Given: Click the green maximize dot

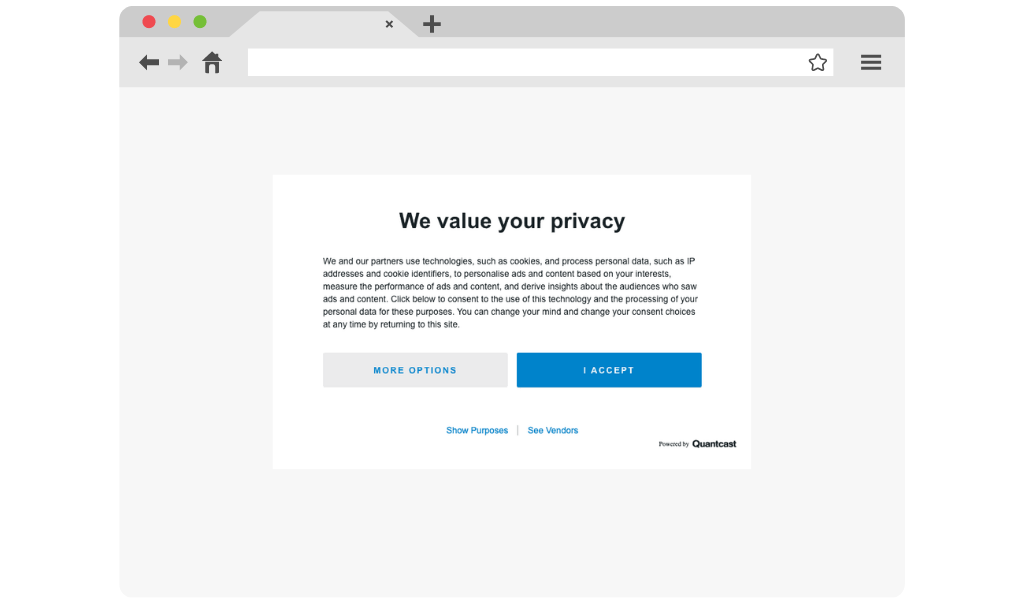Looking at the screenshot, I should [x=200, y=22].
